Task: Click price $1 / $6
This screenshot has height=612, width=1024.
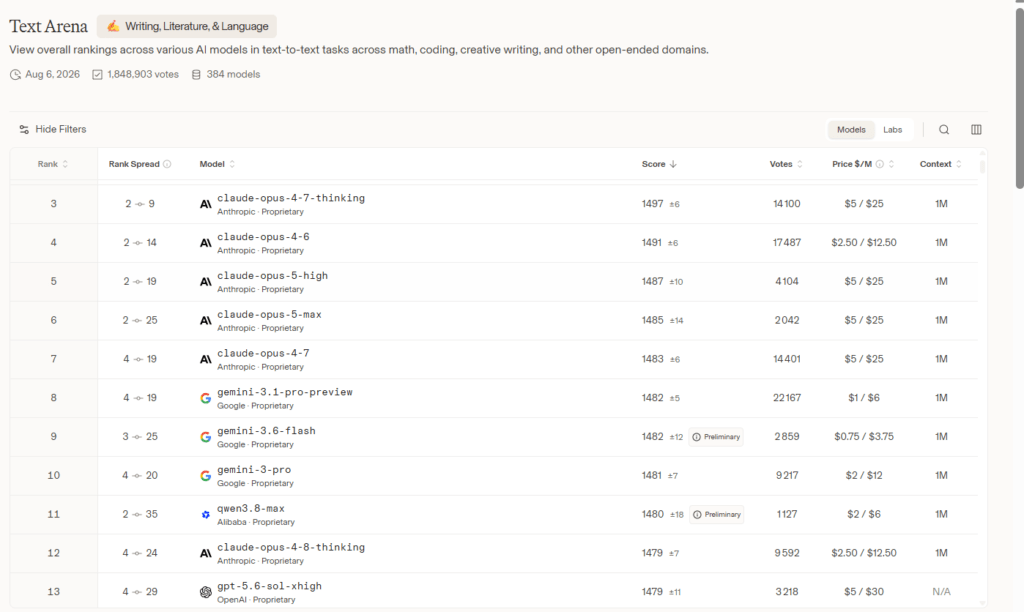Action: click(x=863, y=398)
